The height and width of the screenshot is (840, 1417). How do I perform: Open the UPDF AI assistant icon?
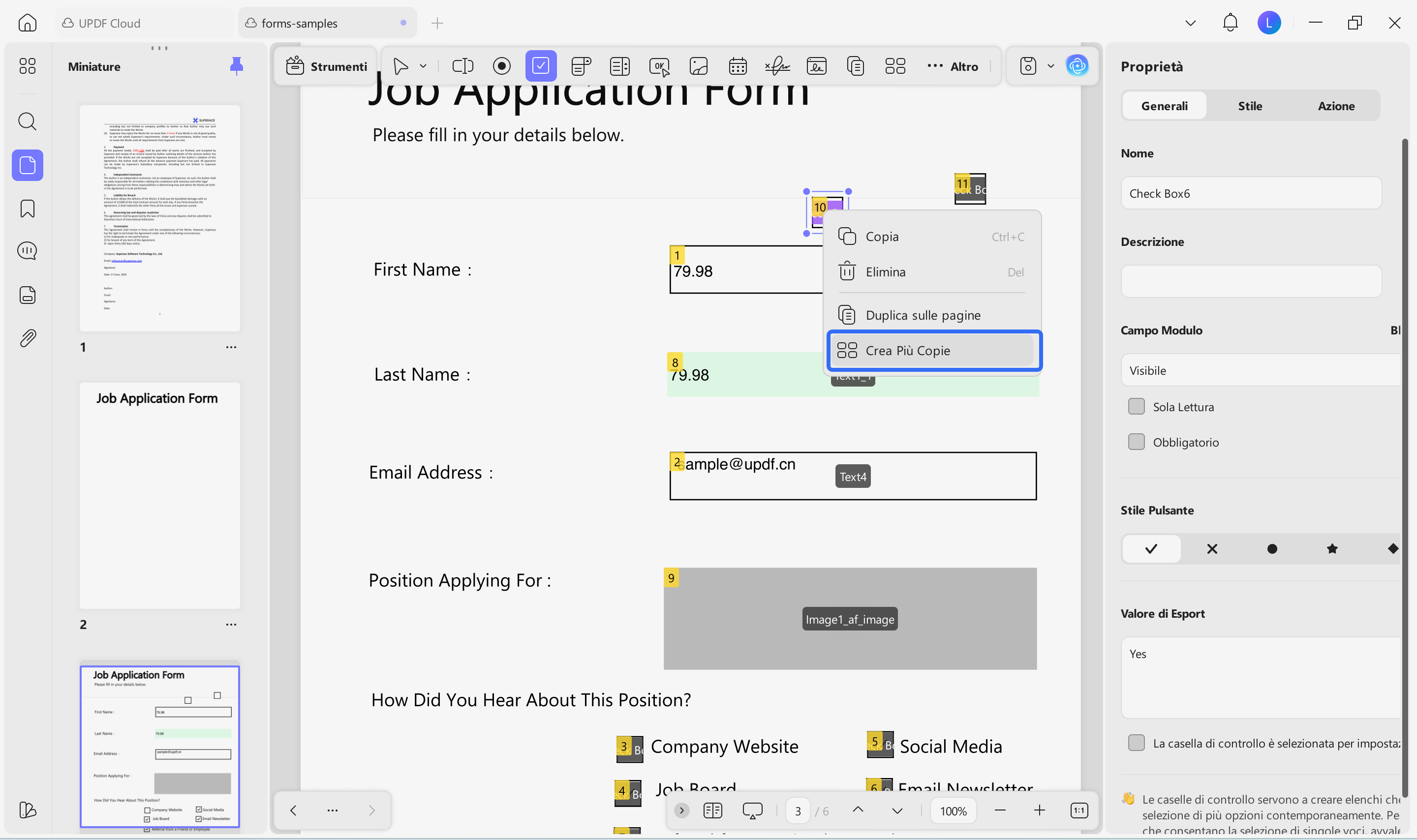point(1077,66)
